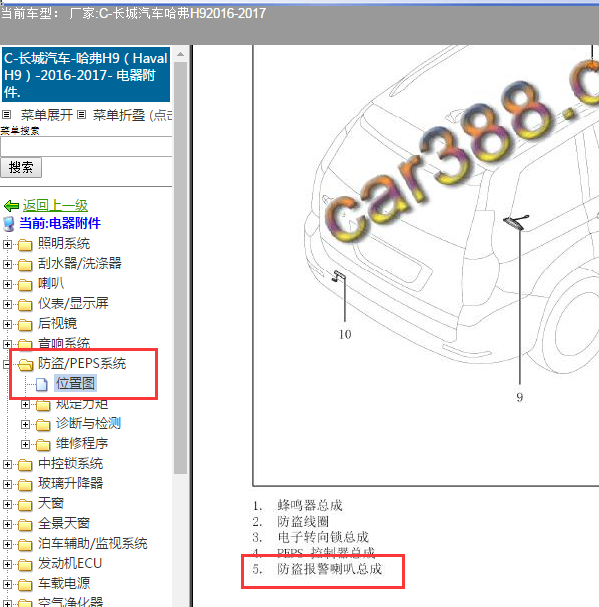Viewport: 599px width, 607px height.
Task: Expand the 发动机ECU tree node
Action: coord(7,564)
